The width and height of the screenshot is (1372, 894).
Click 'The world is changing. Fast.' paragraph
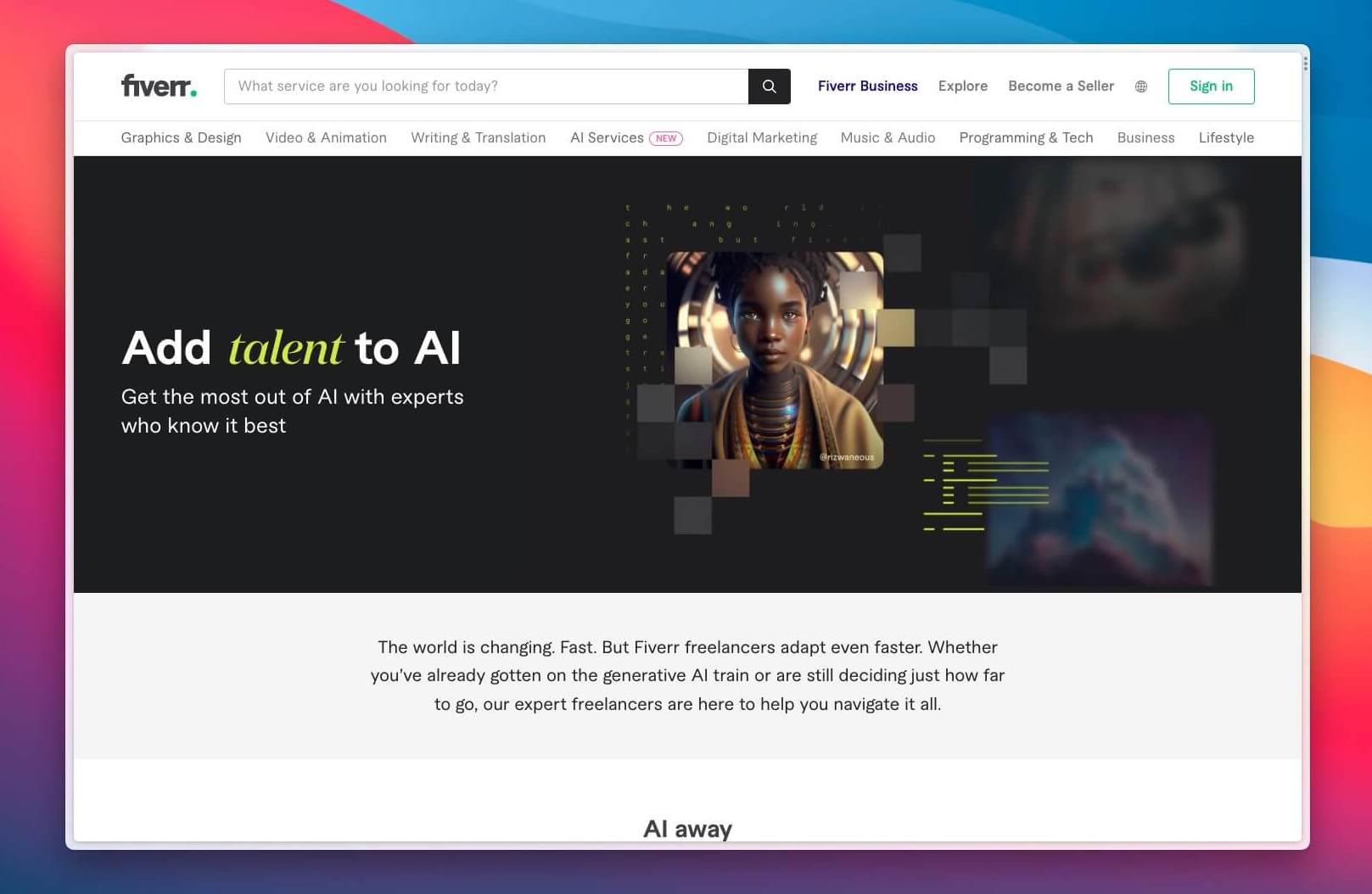[687, 675]
